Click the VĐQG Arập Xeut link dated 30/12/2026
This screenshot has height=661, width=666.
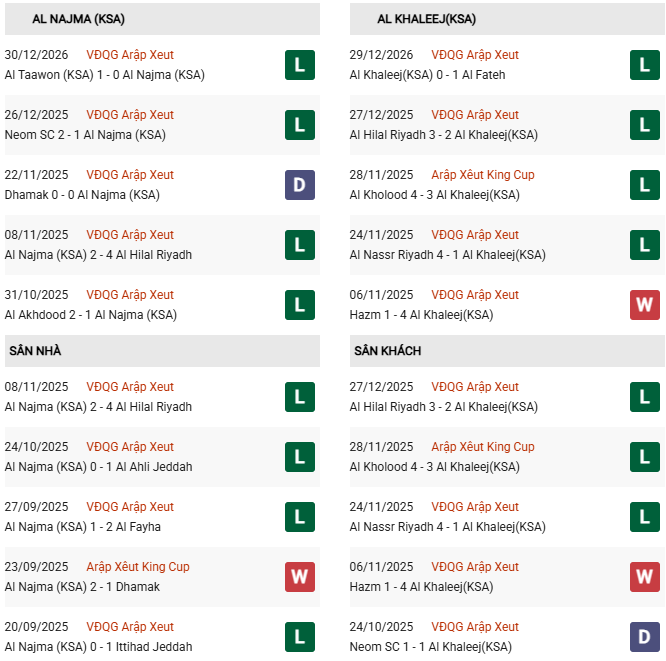click(130, 55)
